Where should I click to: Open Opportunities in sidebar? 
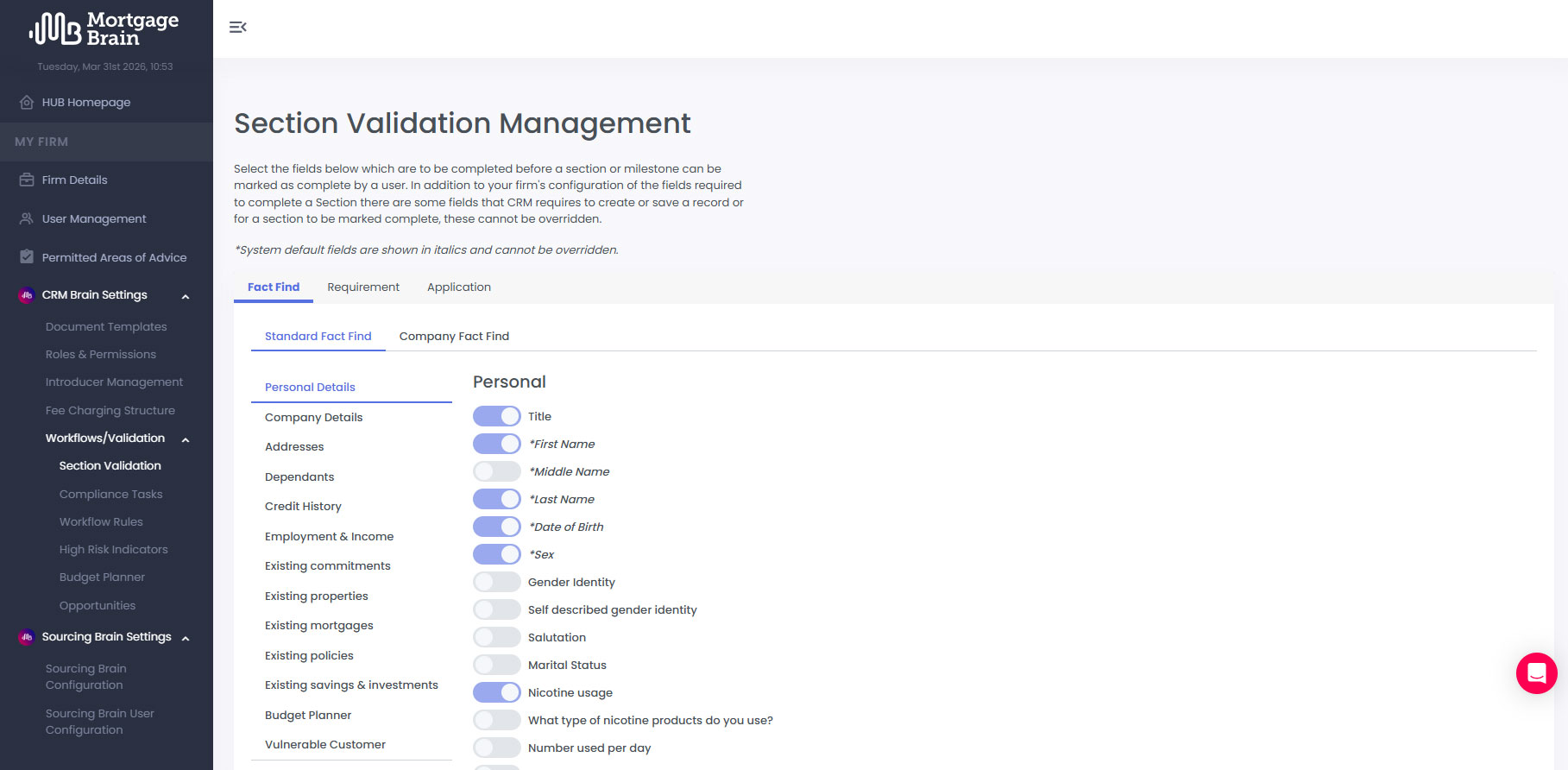click(x=98, y=606)
